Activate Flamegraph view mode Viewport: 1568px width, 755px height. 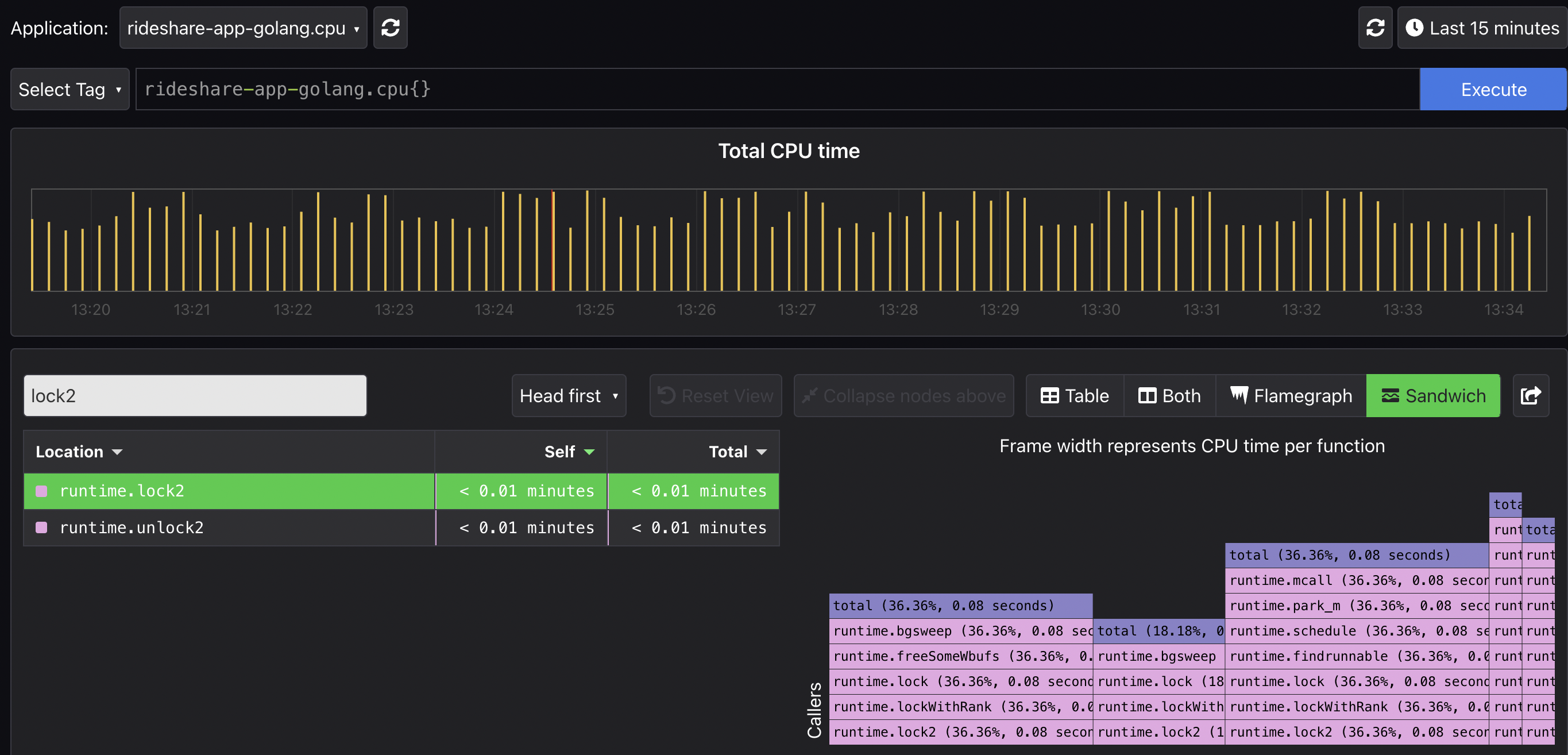[1290, 395]
